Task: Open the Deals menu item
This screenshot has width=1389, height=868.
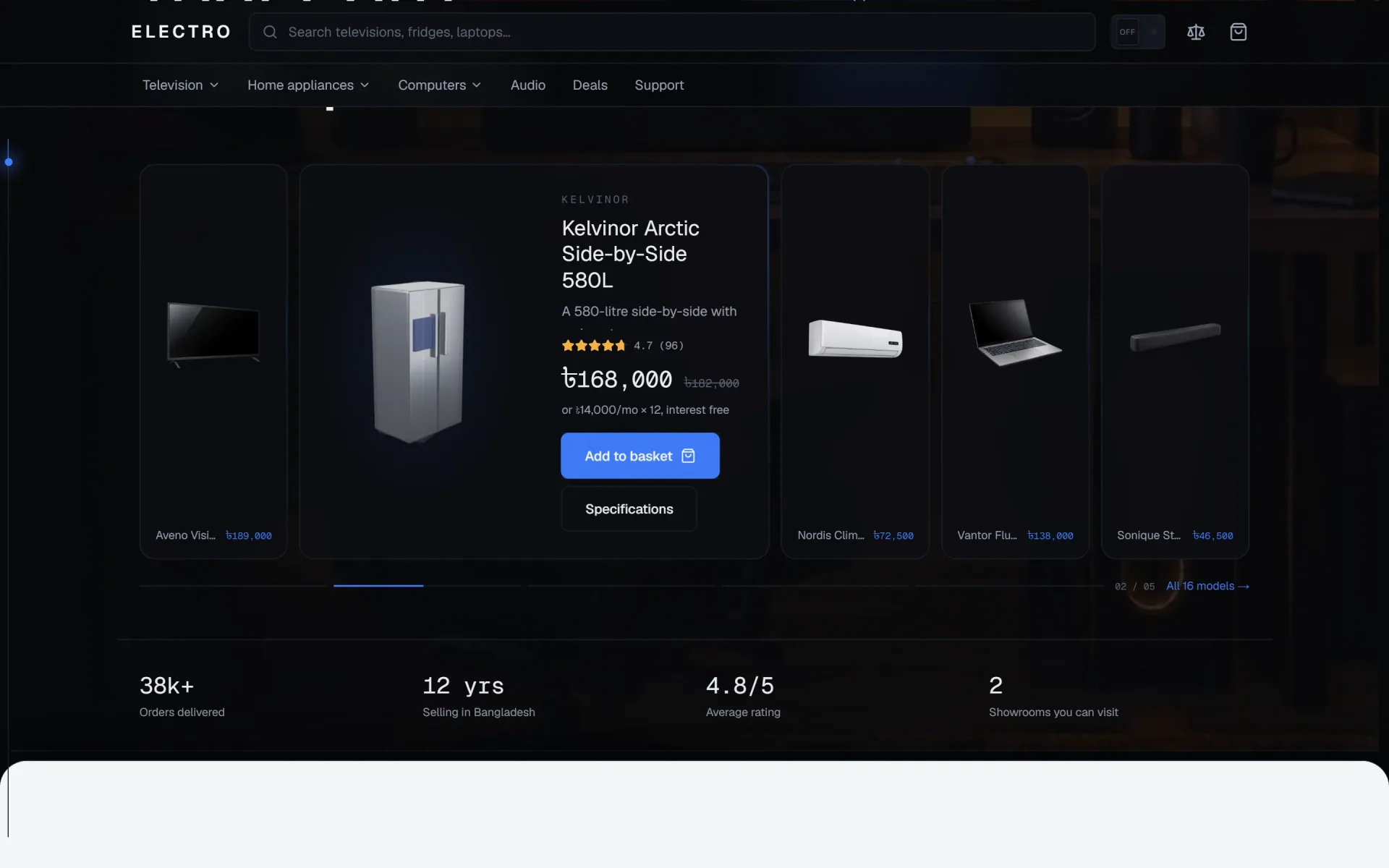Action: click(590, 85)
